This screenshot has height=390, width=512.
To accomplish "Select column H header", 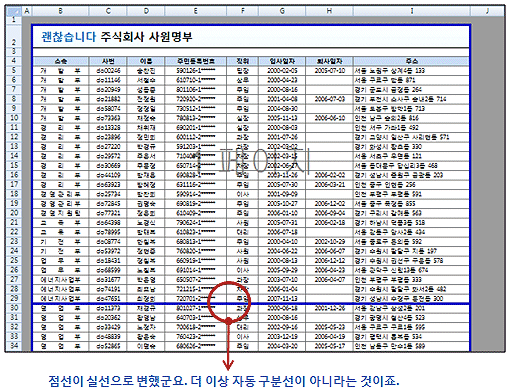I will pos(329,11).
